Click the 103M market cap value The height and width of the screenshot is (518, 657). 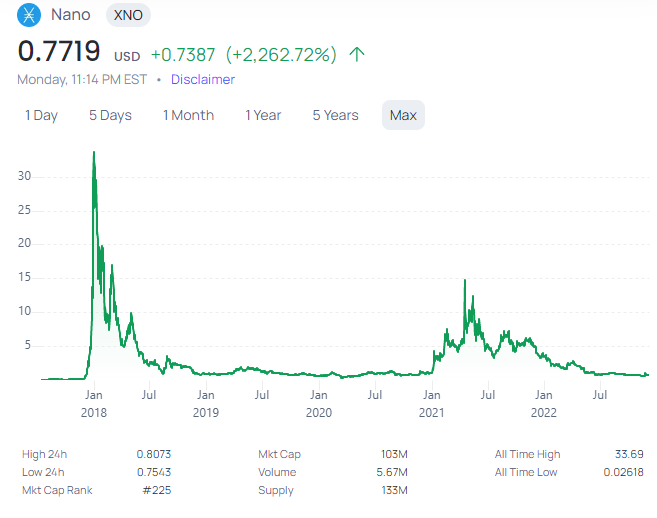pos(394,454)
